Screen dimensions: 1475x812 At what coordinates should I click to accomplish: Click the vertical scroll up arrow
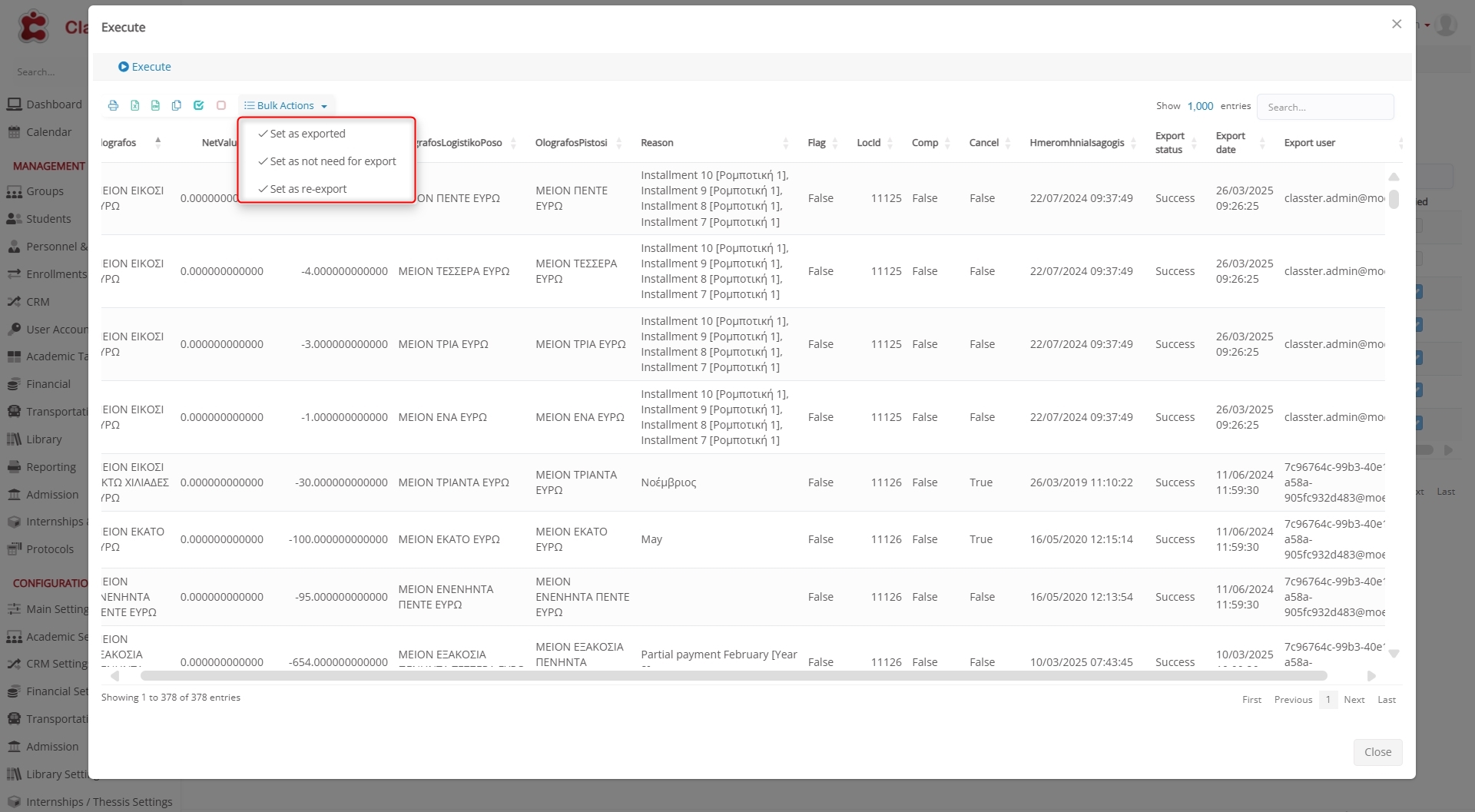coord(1394,177)
